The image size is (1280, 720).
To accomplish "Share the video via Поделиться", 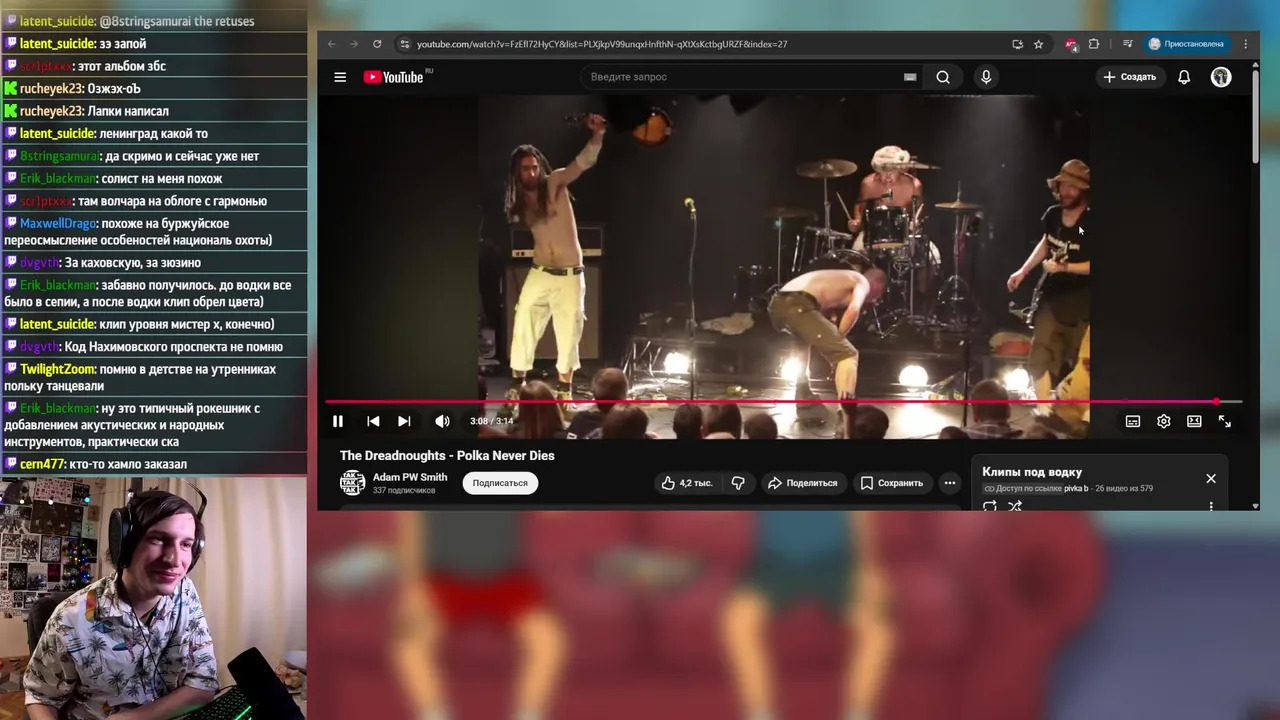I will pos(802,483).
